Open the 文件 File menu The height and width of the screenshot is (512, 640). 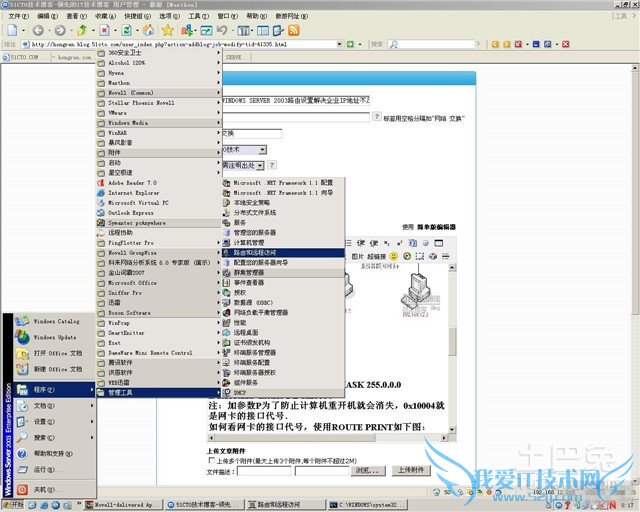18,16
